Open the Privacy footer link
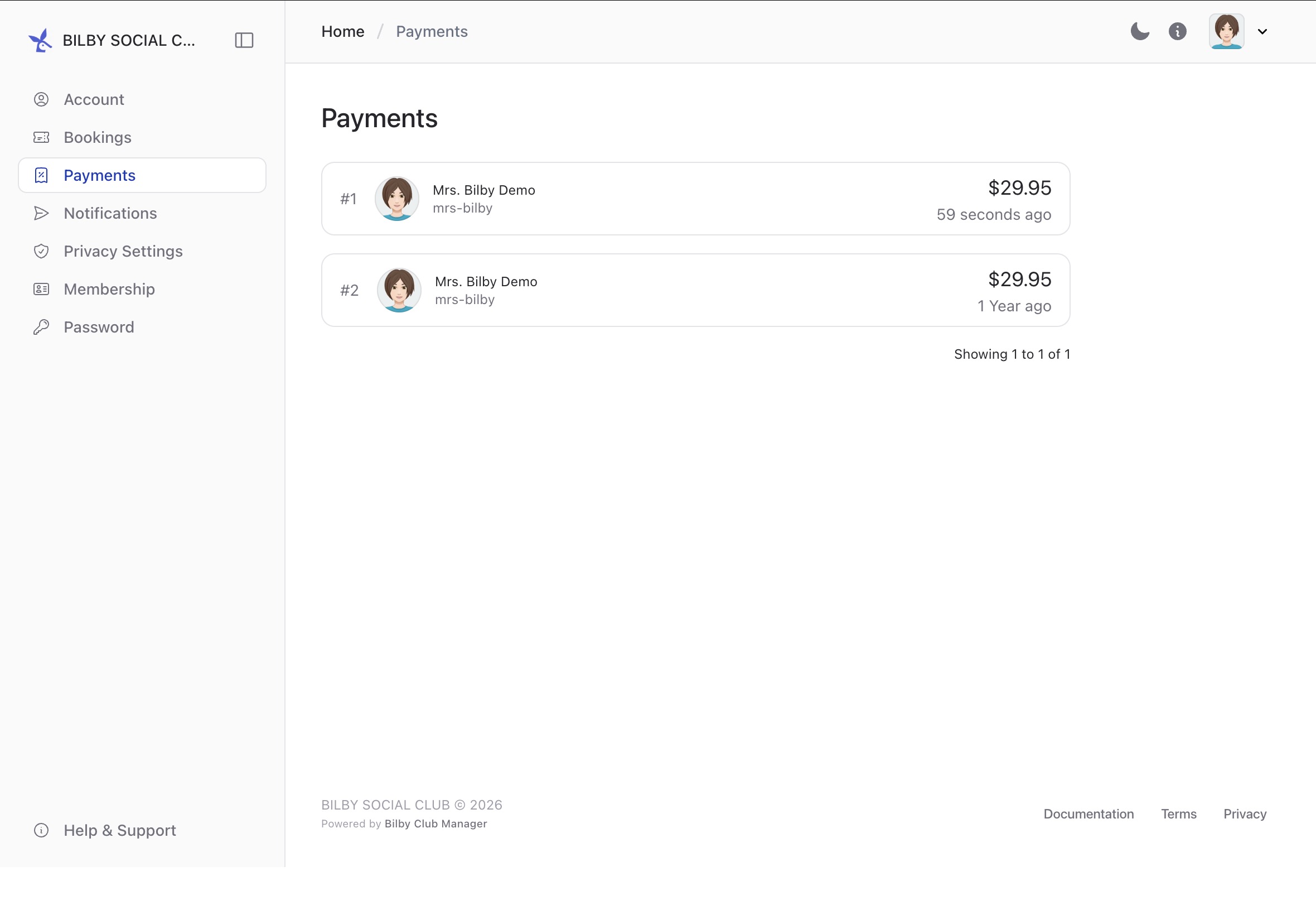This screenshot has height=915, width=1316. pyautogui.click(x=1245, y=813)
